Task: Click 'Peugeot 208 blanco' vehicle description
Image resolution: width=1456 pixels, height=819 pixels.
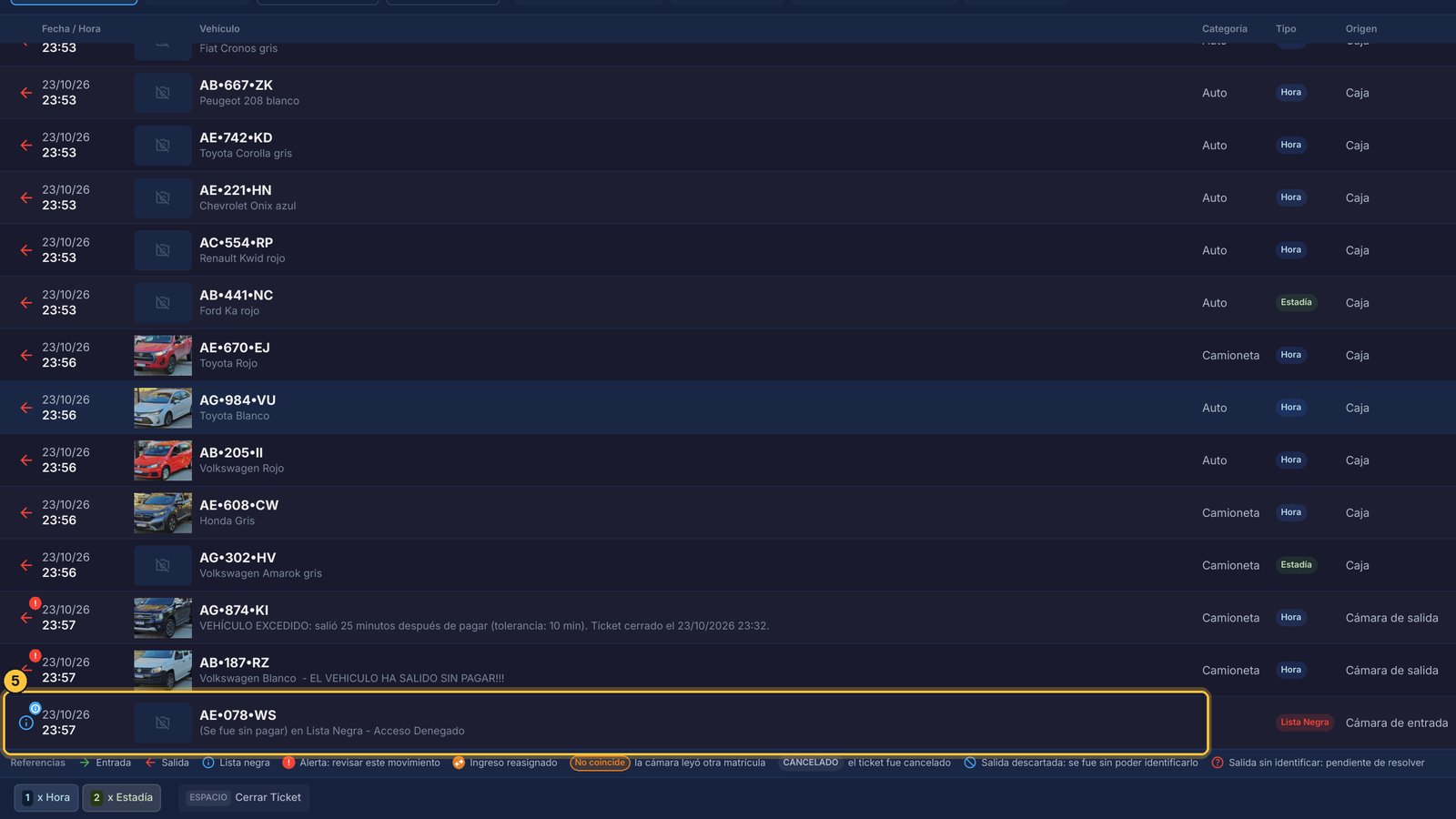Action: tap(249, 101)
